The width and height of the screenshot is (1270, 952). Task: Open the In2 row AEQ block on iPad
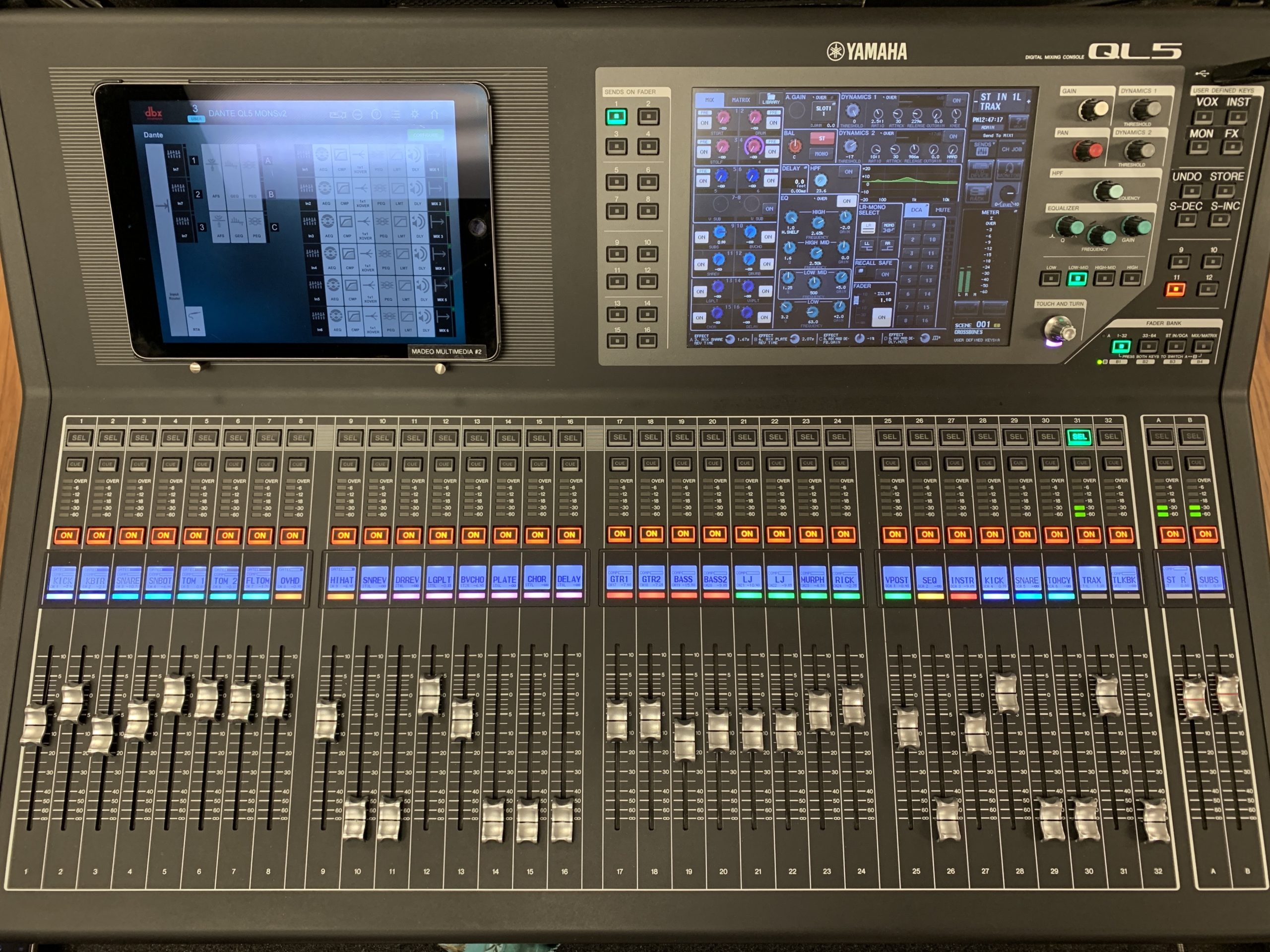tap(325, 193)
